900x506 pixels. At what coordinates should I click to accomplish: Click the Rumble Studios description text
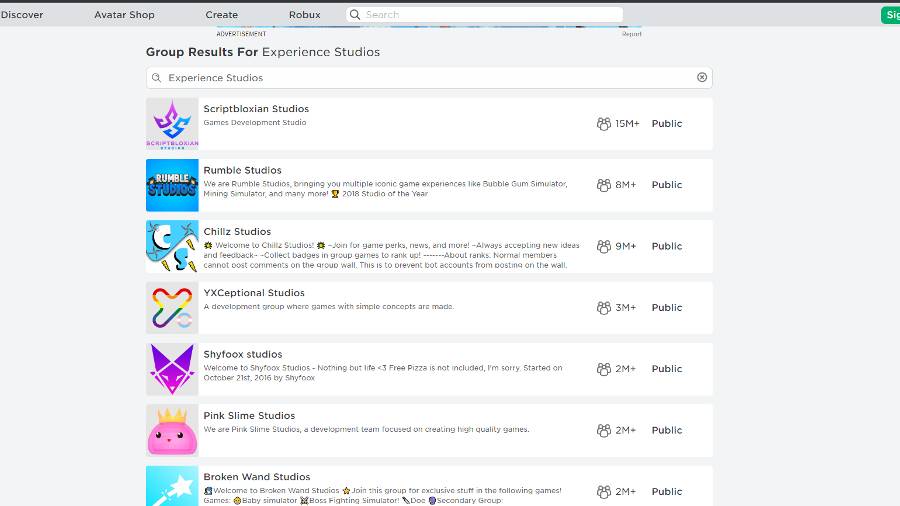click(x=385, y=189)
